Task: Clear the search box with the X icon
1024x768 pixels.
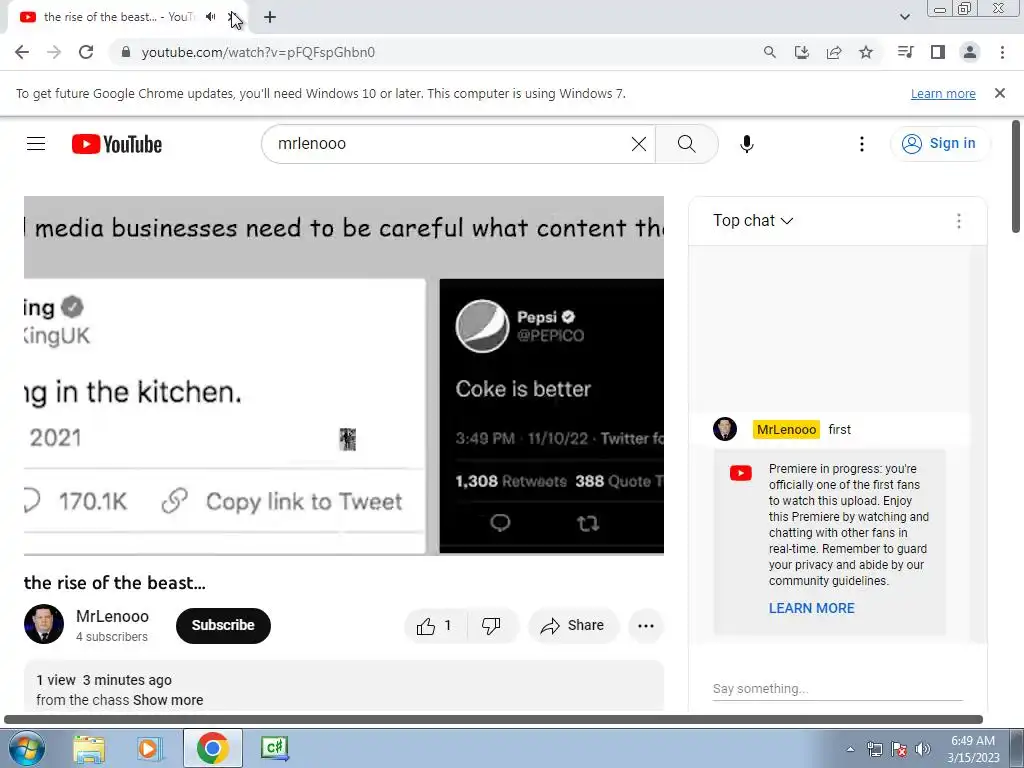Action: click(x=639, y=144)
